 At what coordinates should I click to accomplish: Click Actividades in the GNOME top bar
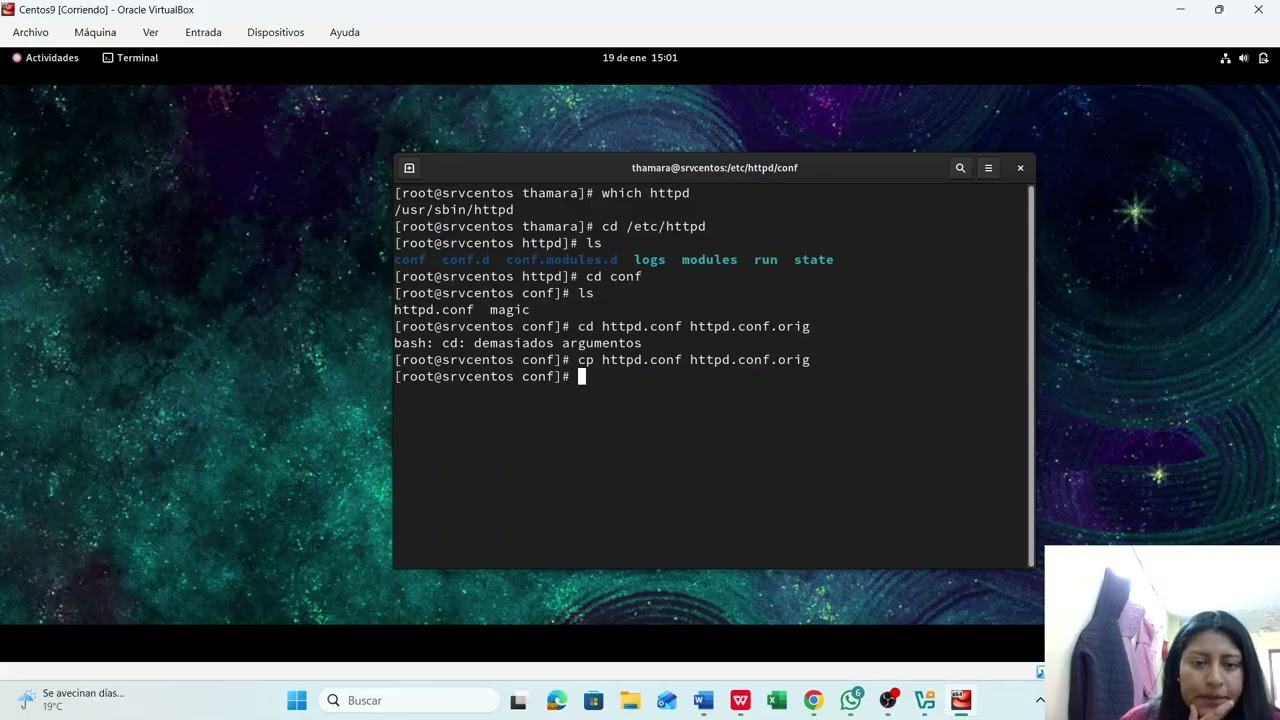click(45, 58)
